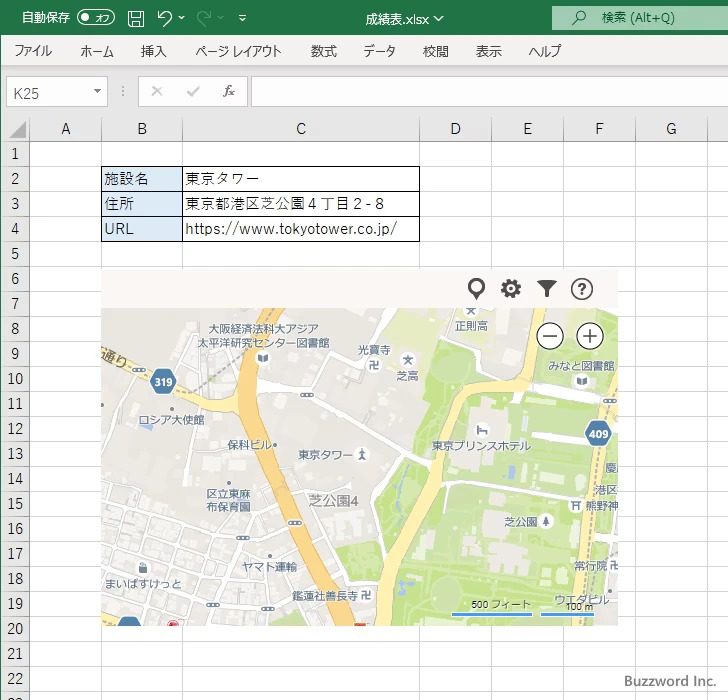Select the cell labeled URL
Screen dimensions: 728x700
pyautogui.click(x=142, y=229)
